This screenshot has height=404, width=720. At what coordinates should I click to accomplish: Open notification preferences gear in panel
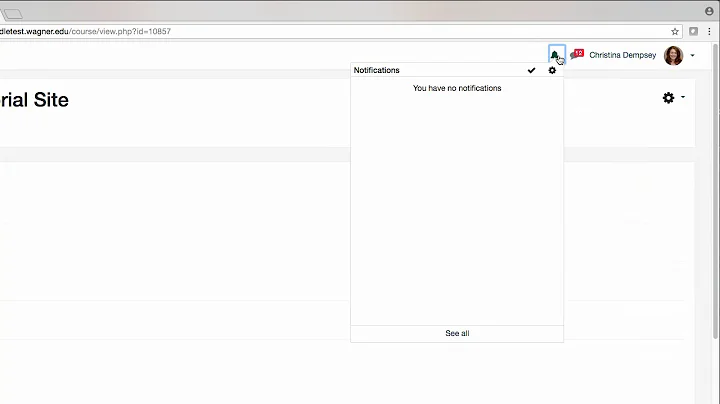pyautogui.click(x=552, y=70)
